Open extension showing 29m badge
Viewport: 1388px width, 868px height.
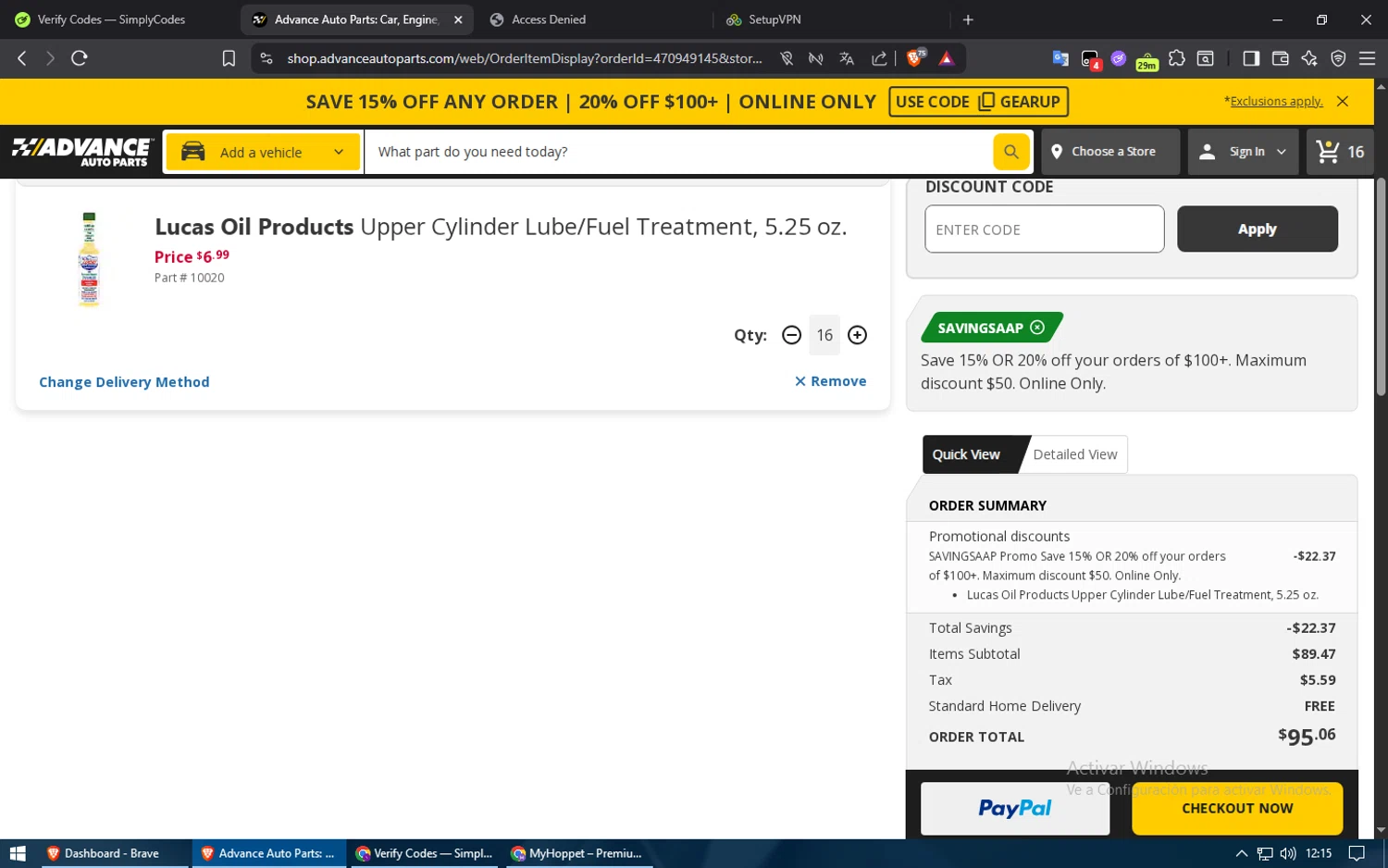[x=1146, y=59]
